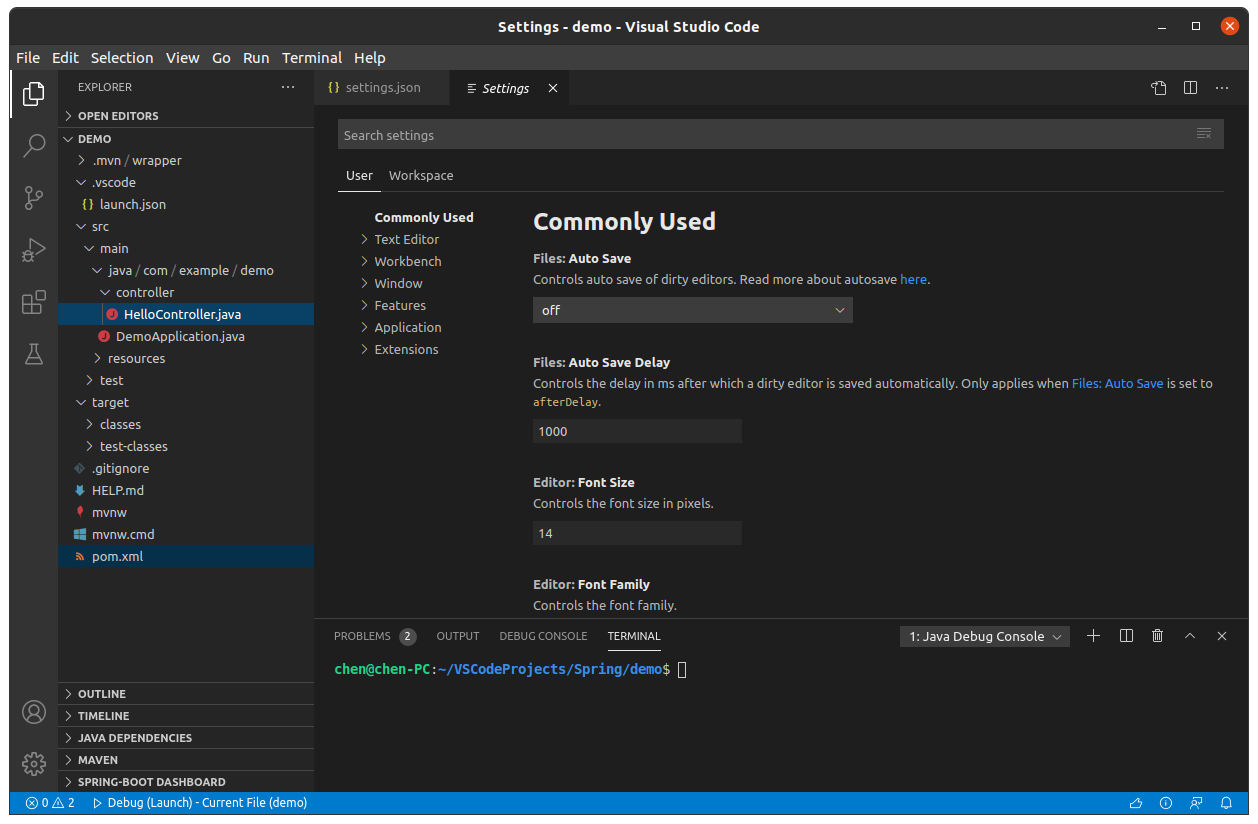Click the Auto Save Delay input field

pyautogui.click(x=637, y=431)
